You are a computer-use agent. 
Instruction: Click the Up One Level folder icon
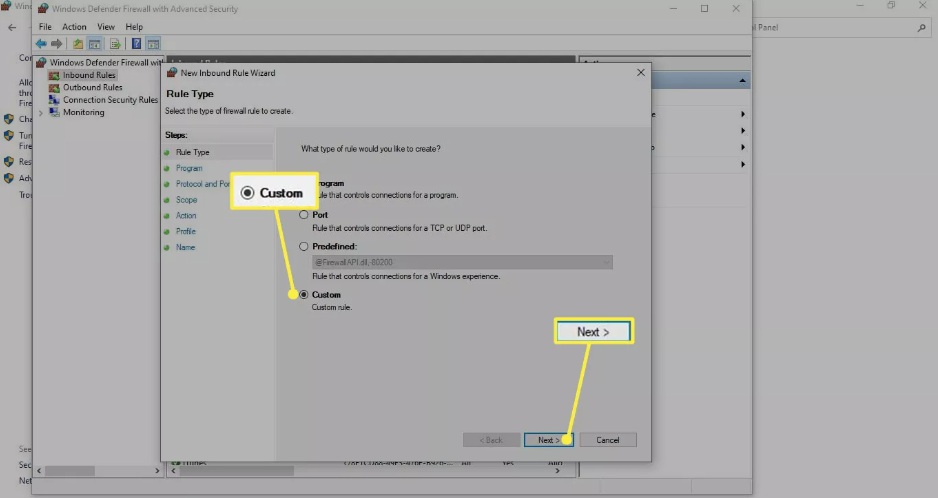tap(78, 44)
